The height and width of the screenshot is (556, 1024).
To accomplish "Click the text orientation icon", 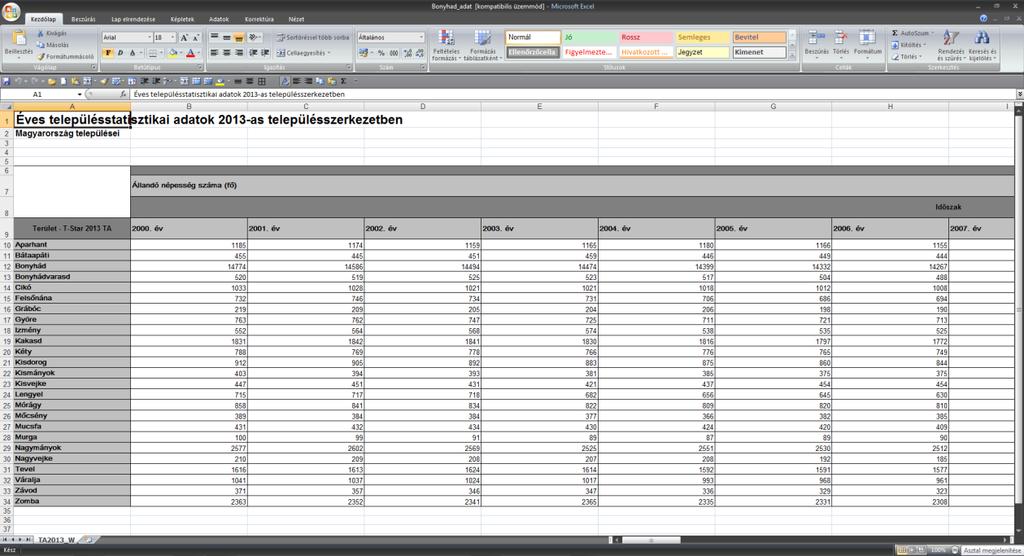I will pyautogui.click(x=253, y=38).
